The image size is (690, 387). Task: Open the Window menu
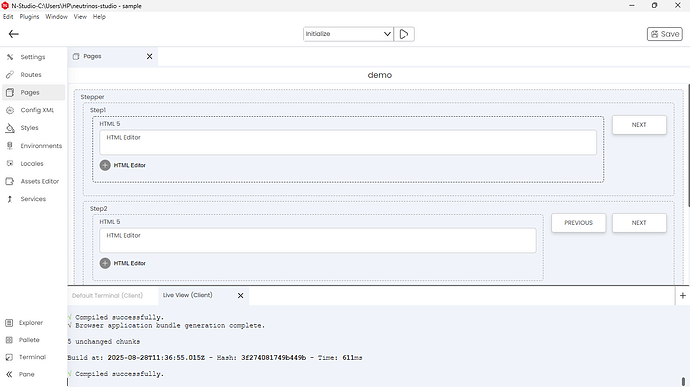56,17
